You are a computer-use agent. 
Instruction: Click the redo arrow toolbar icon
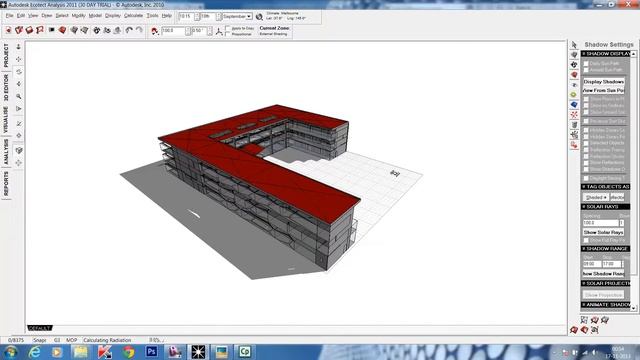coord(140,30)
